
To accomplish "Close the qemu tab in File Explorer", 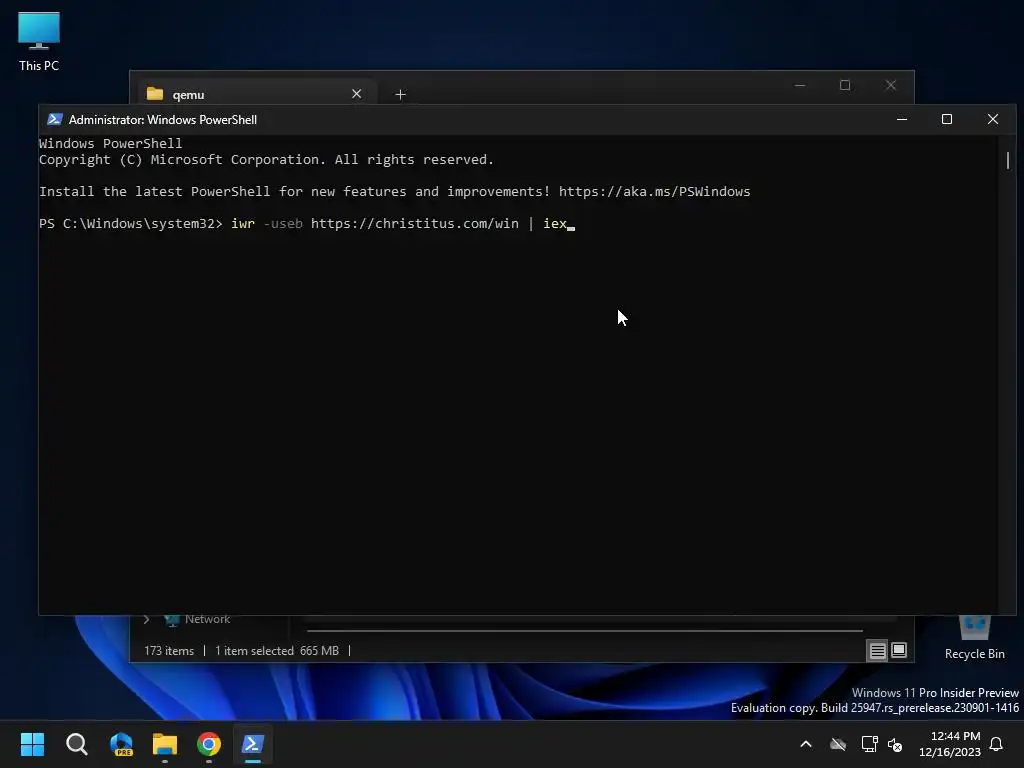I will click(357, 94).
